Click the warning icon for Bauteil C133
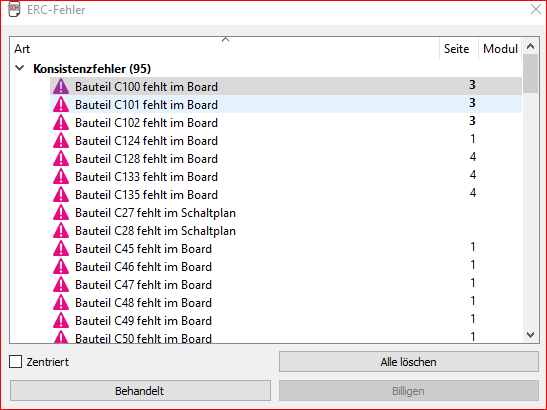This screenshot has width=547, height=410. pyautogui.click(x=61, y=176)
